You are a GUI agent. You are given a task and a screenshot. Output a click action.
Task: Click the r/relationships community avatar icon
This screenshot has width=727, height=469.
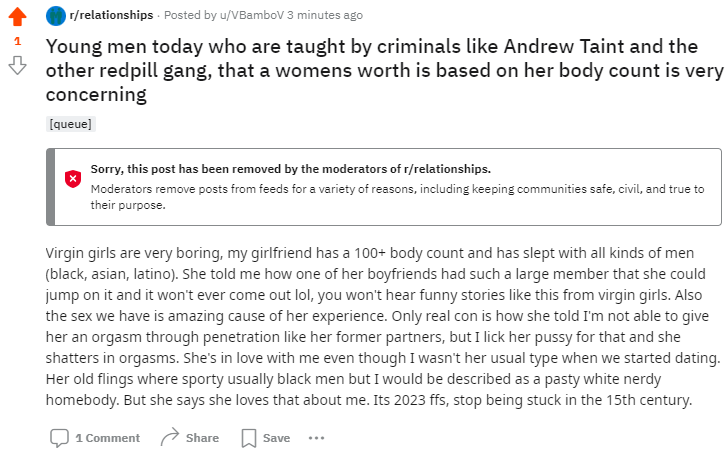click(56, 16)
